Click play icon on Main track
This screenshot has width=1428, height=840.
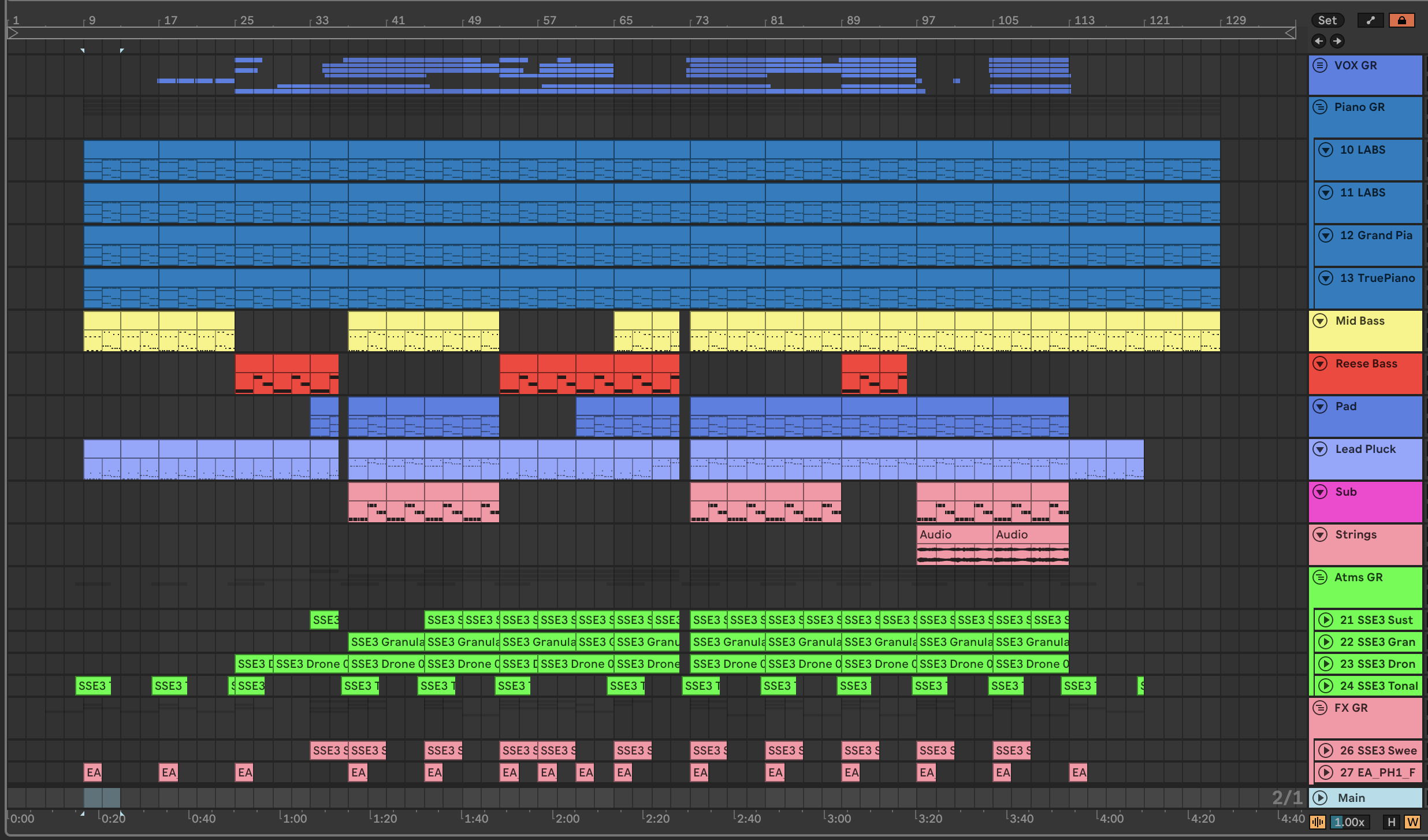click(1320, 798)
